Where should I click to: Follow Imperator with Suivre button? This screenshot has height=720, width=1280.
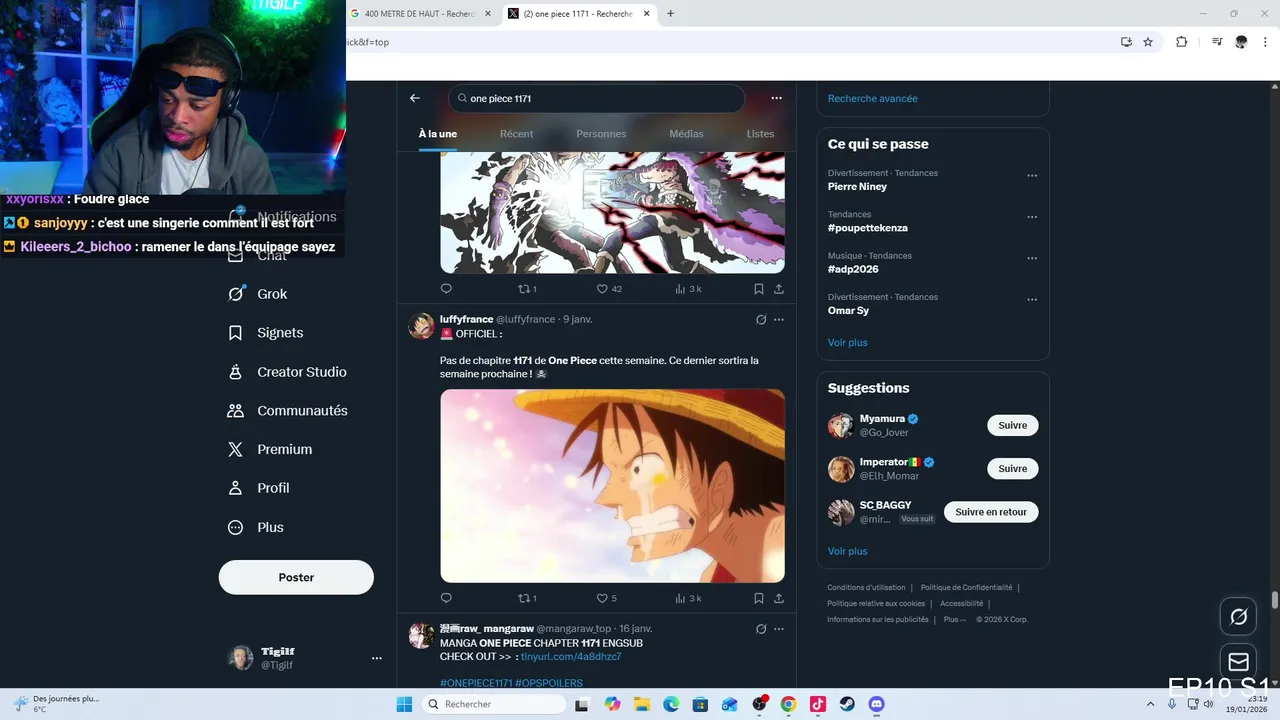tap(1013, 468)
